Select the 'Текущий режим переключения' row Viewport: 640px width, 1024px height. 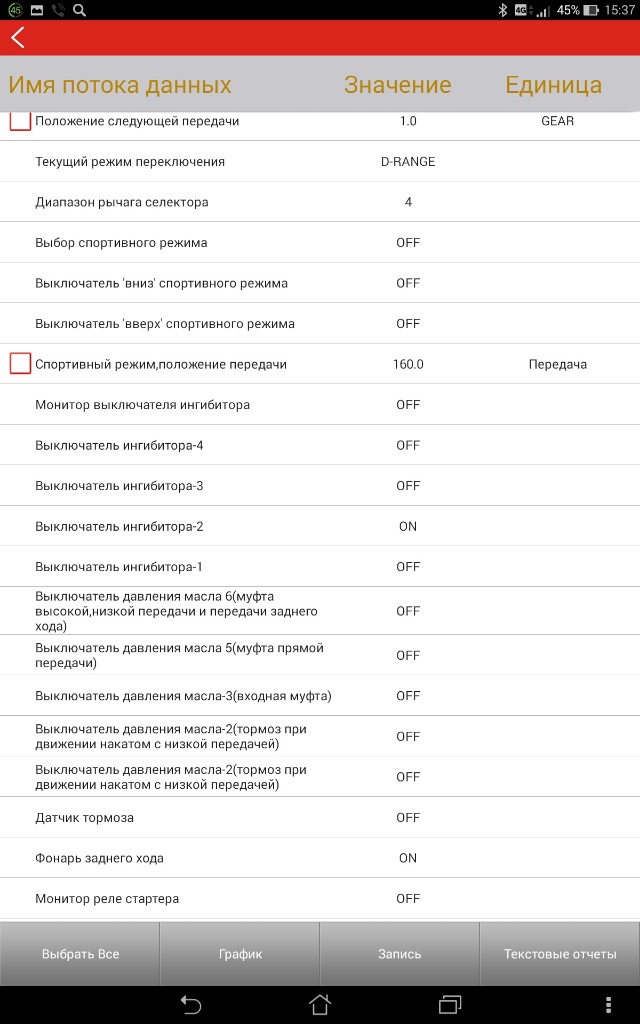click(130, 162)
